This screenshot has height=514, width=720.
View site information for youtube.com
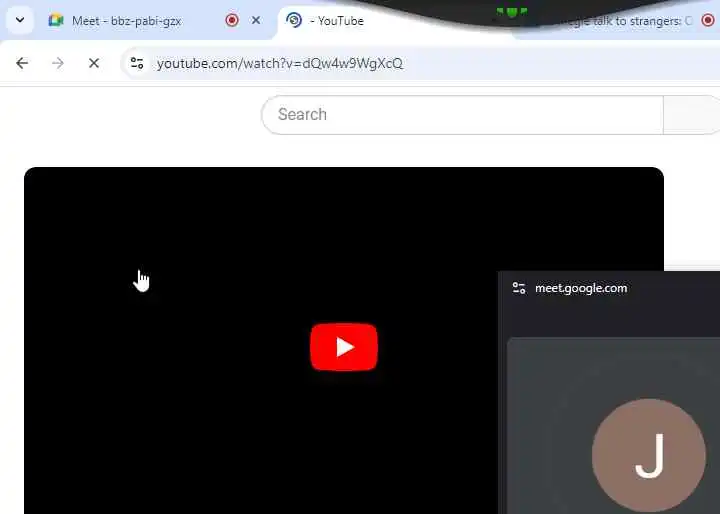click(x=137, y=63)
